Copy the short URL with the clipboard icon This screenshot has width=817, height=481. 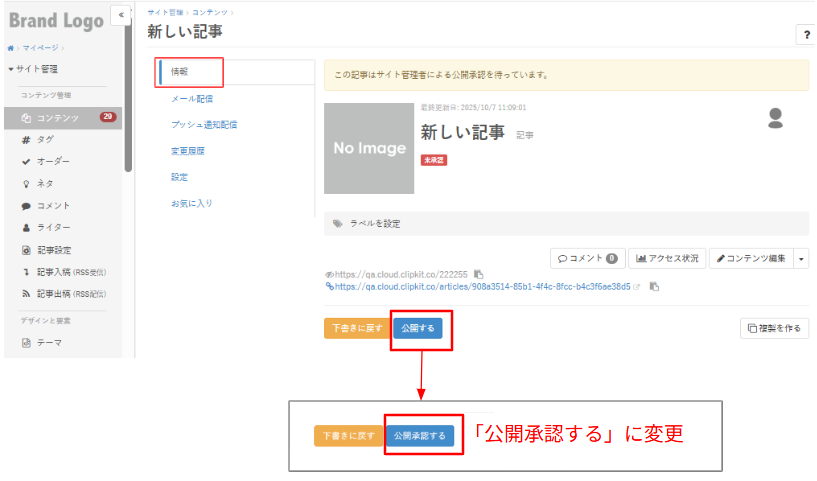pyautogui.click(x=479, y=274)
